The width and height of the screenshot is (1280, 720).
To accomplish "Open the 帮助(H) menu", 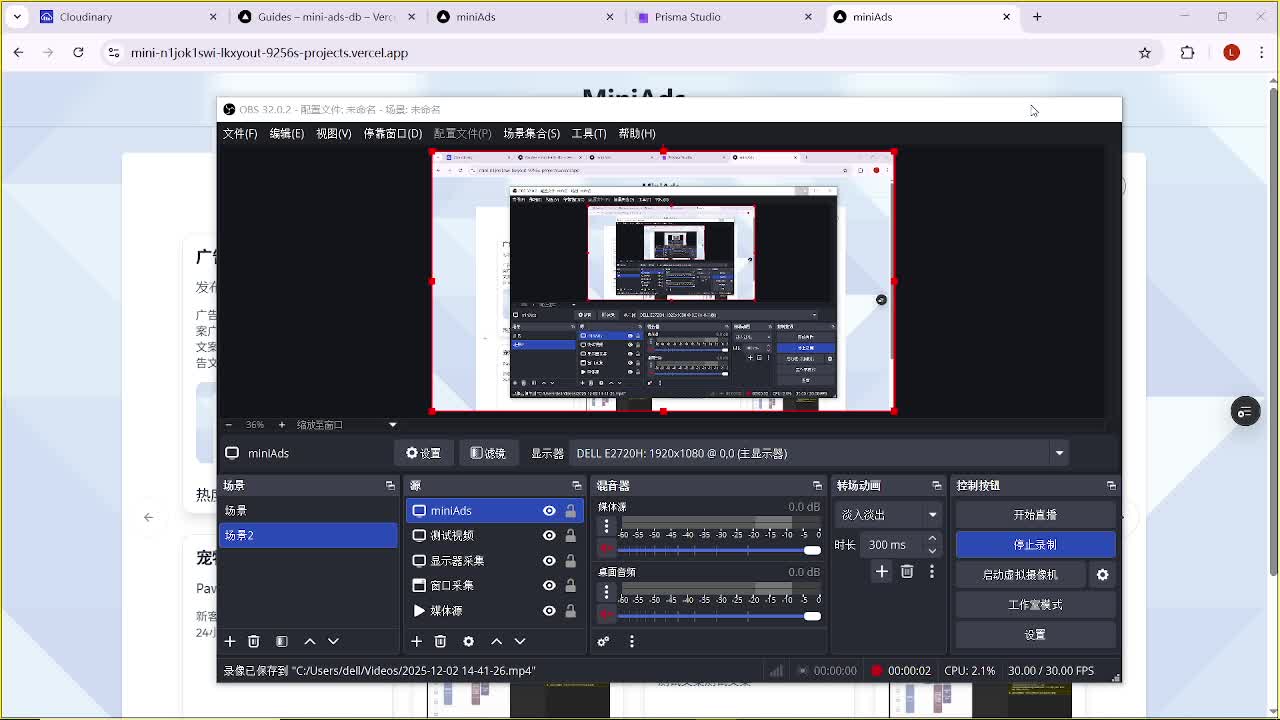I will coord(637,133).
